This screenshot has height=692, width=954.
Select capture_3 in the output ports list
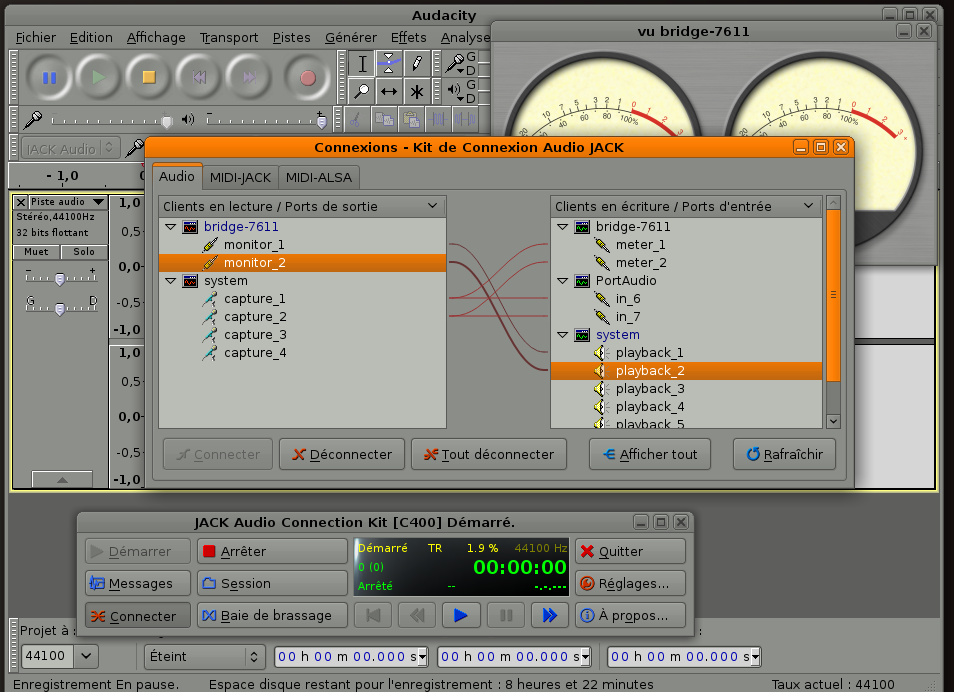pyautogui.click(x=254, y=335)
